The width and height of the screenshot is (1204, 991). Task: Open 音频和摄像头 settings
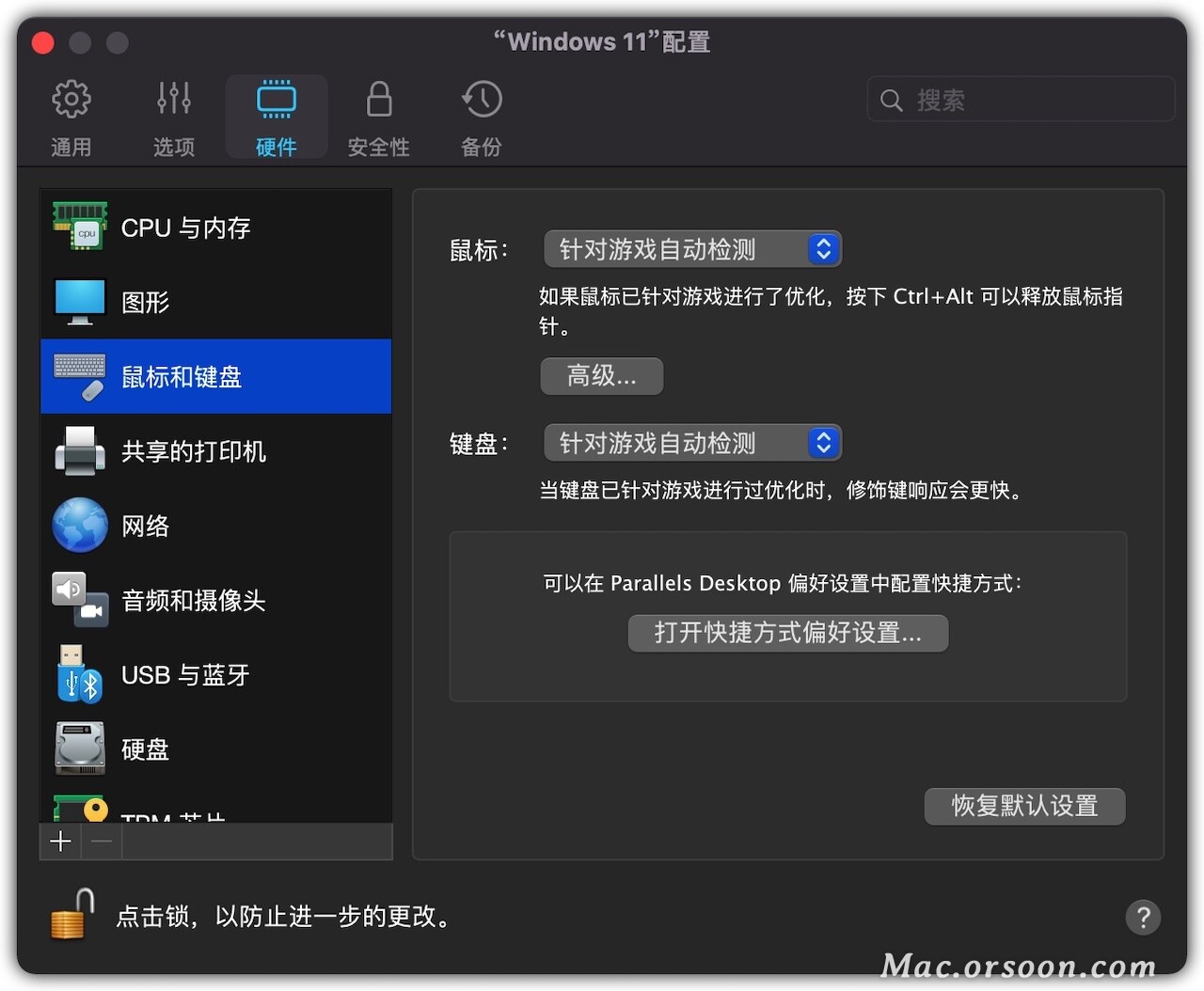pyautogui.click(x=216, y=600)
